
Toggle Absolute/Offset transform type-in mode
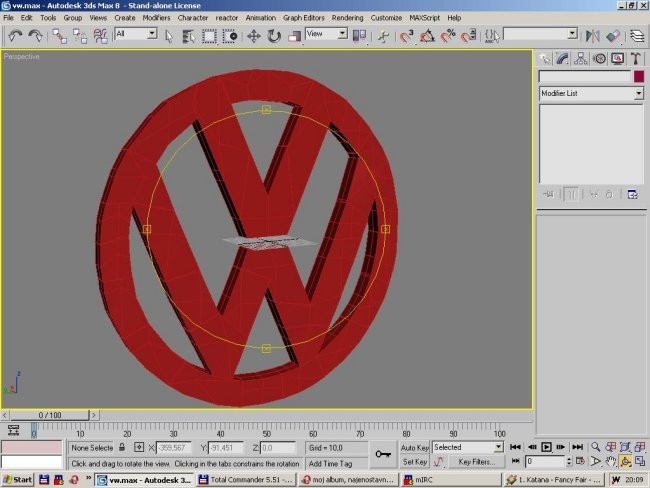tap(139, 447)
